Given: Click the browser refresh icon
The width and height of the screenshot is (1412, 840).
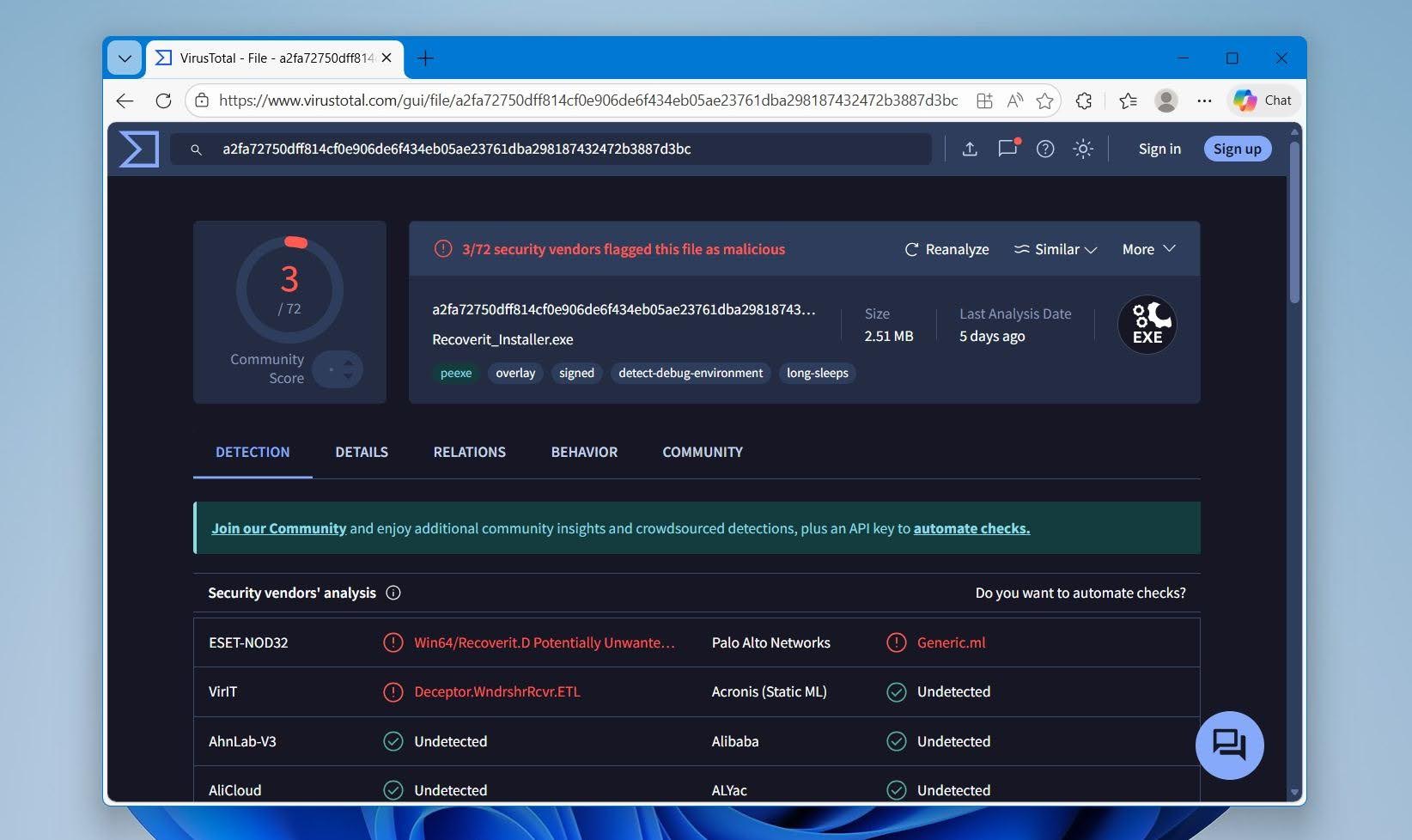Looking at the screenshot, I should click(163, 100).
